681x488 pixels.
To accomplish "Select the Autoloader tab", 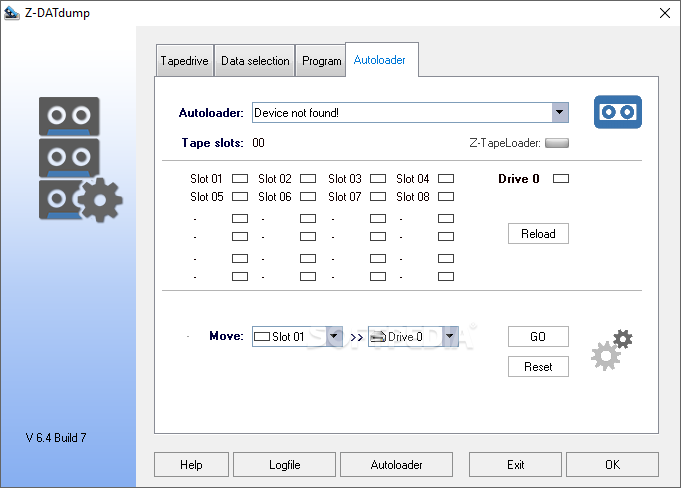I will point(380,60).
